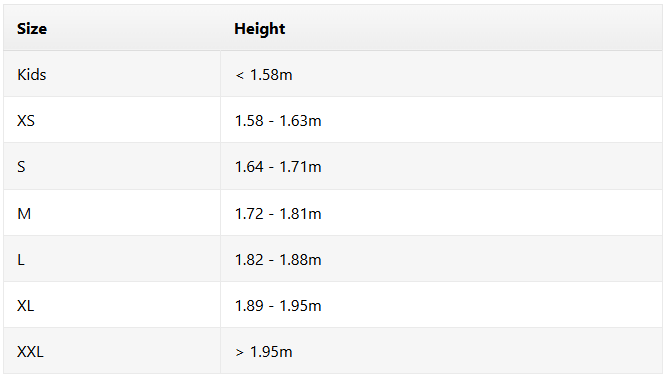The image size is (667, 377).
Task: Click the 1.64 - 1.71m height value
Action: click(x=278, y=166)
